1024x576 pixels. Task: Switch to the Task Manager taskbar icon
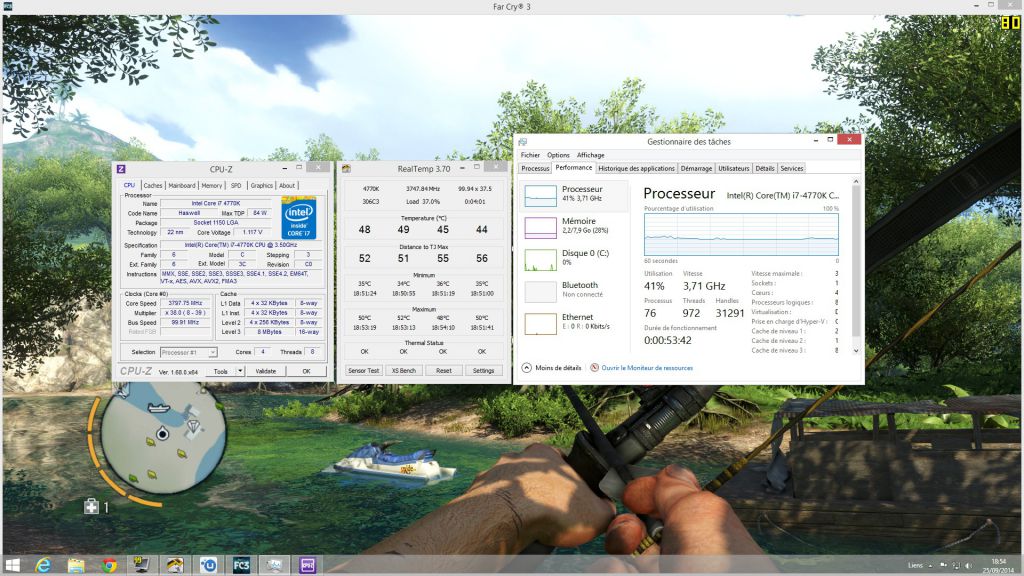[x=274, y=565]
